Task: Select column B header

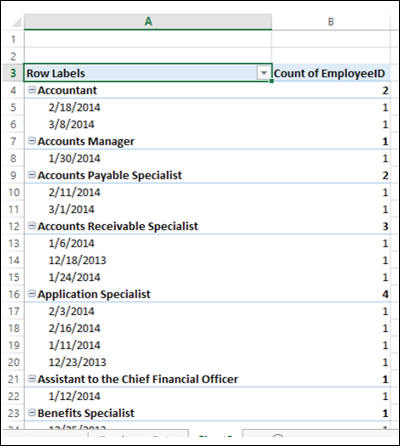Action: (x=331, y=22)
